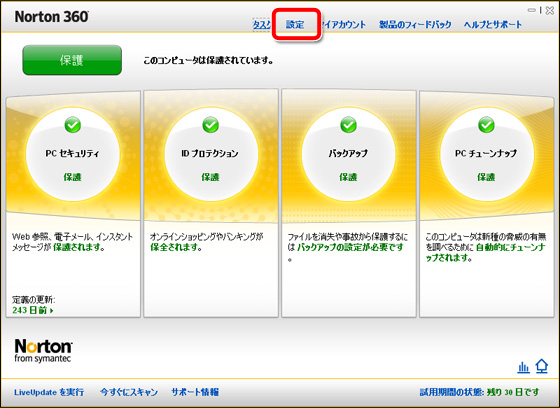
Task: Click the PC セキュリティ green checkmark icon
Action: [x=72, y=125]
